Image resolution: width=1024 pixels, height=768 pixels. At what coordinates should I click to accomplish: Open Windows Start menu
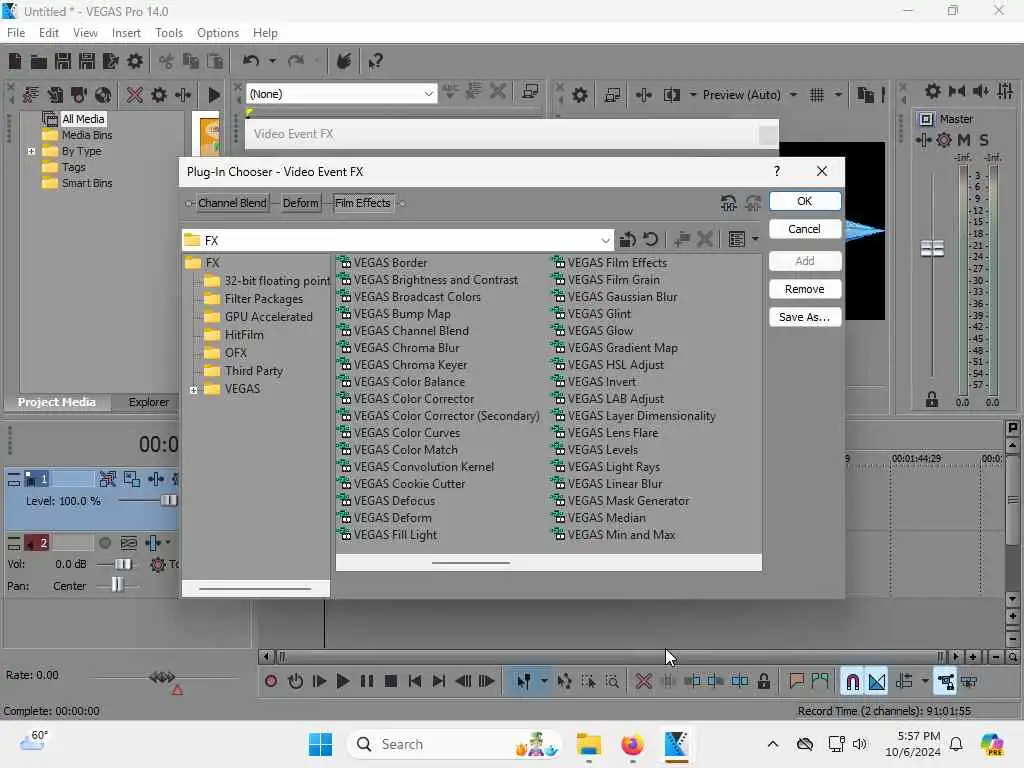click(x=320, y=744)
